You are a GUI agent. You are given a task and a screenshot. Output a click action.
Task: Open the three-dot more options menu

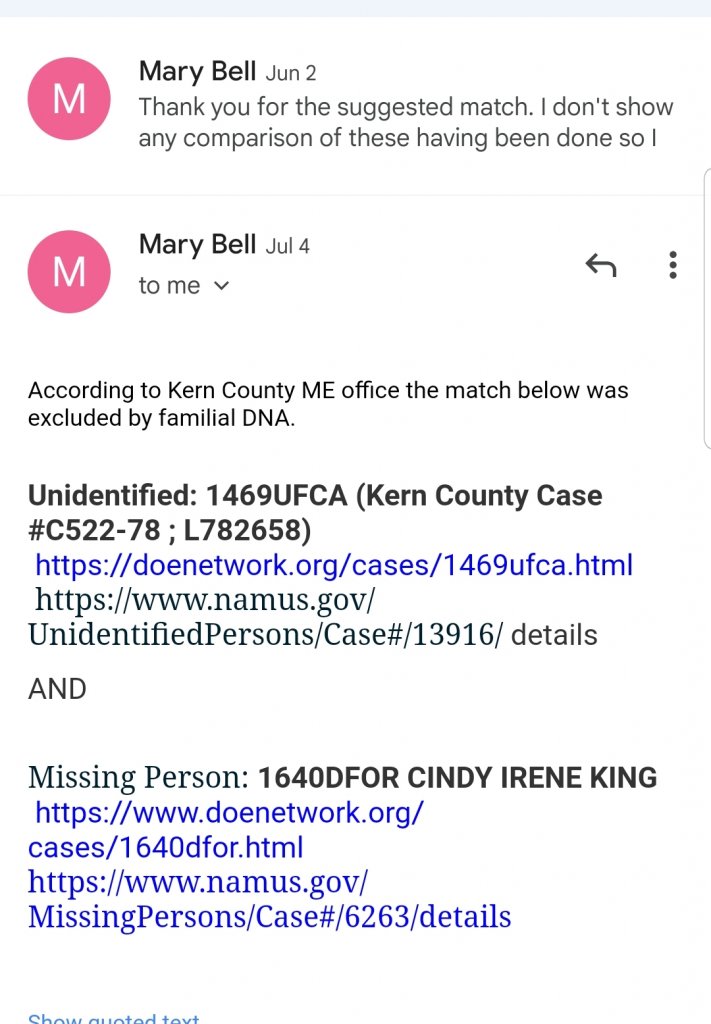(673, 265)
